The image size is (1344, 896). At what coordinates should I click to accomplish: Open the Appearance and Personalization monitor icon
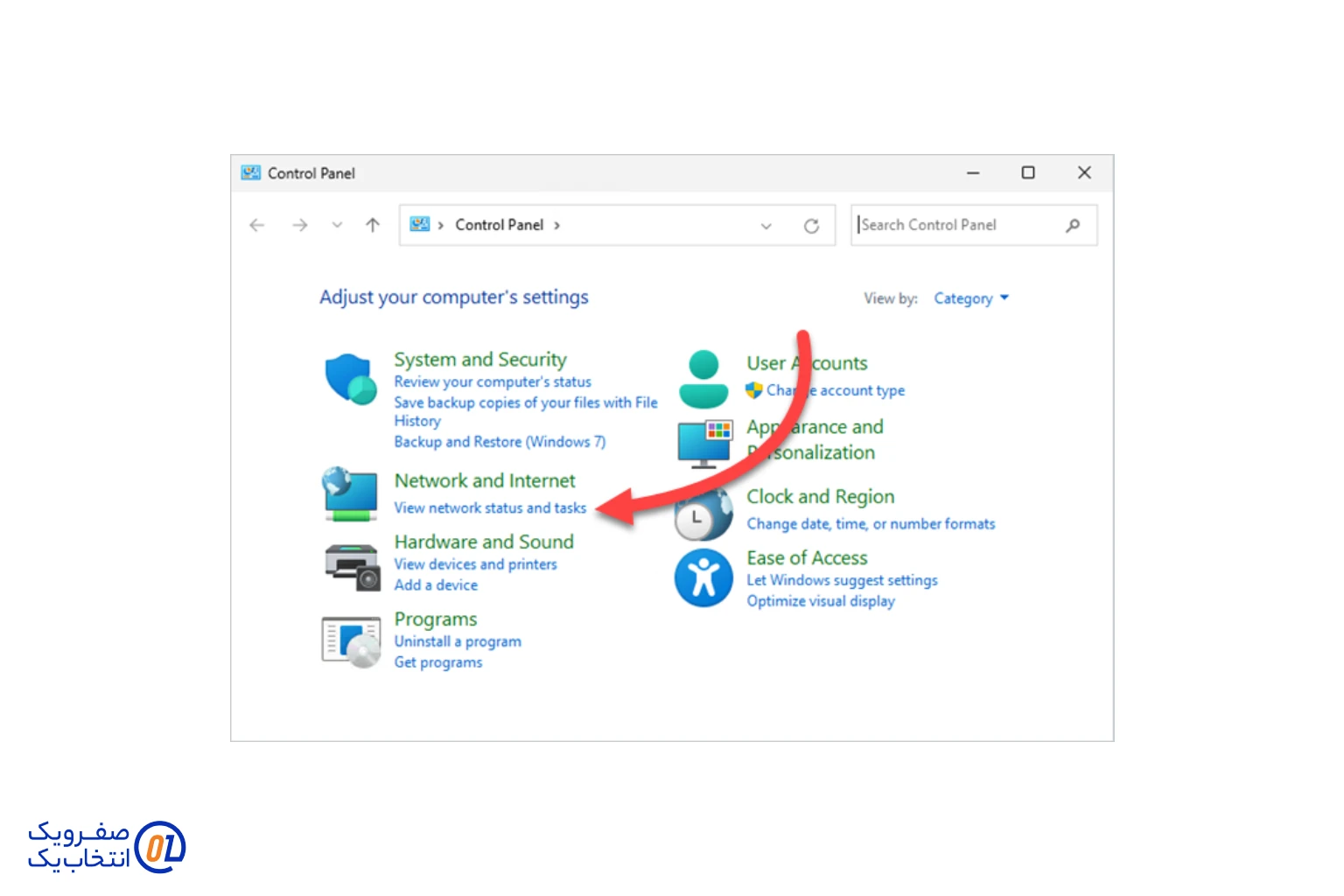pyautogui.click(x=704, y=444)
